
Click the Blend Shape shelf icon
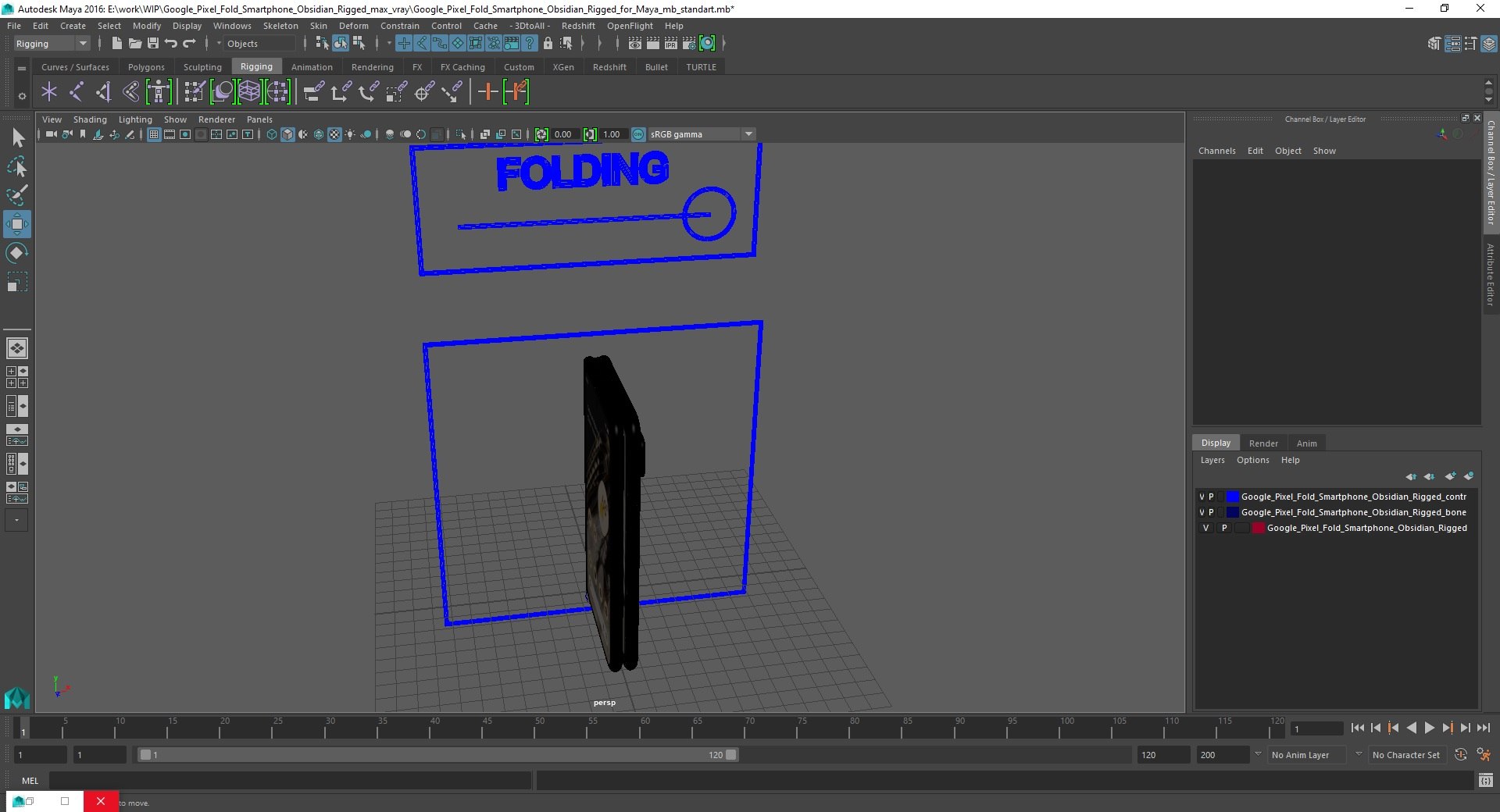(x=223, y=92)
